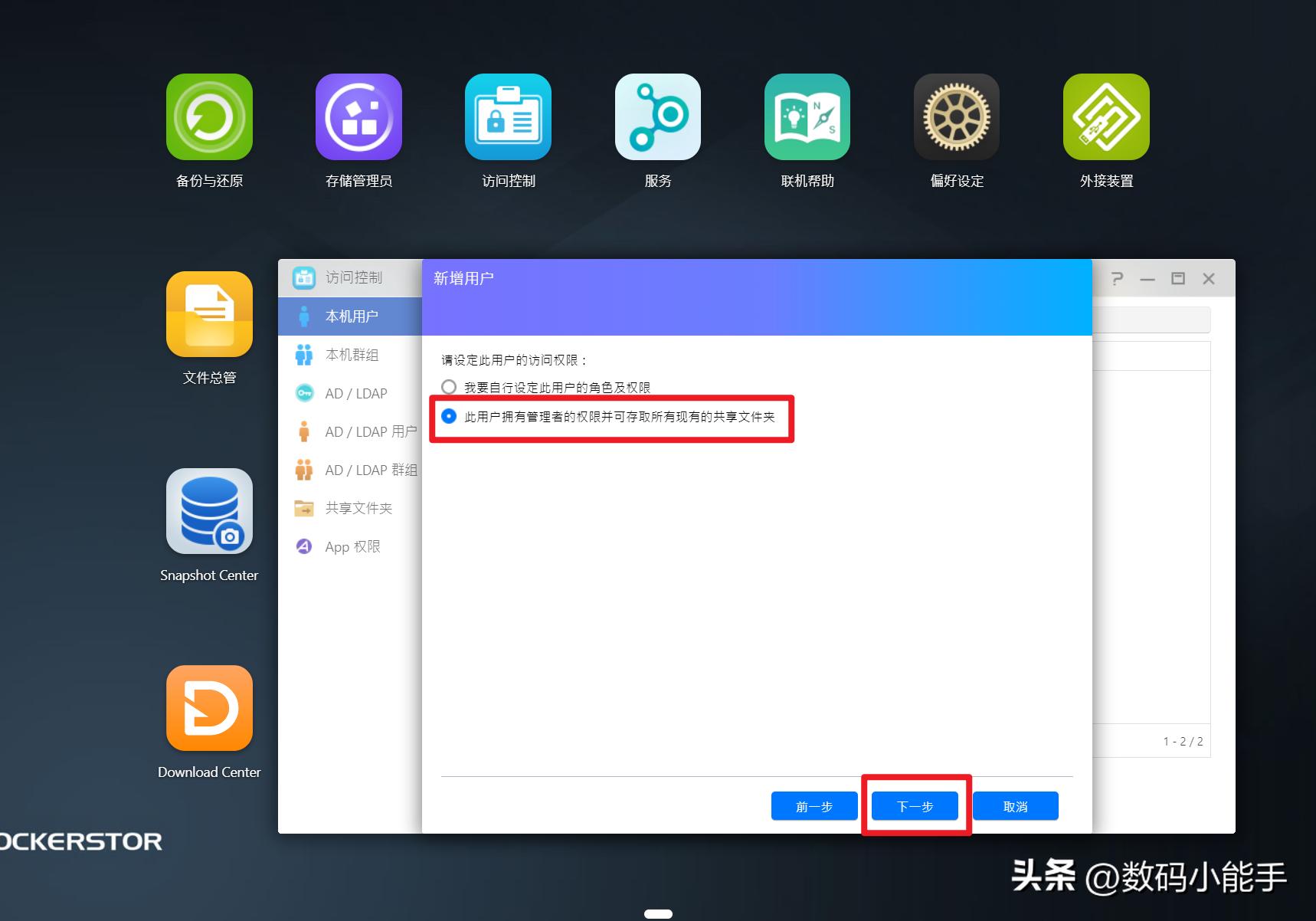
Task: Click the help question mark on the window
Action: tap(1118, 278)
